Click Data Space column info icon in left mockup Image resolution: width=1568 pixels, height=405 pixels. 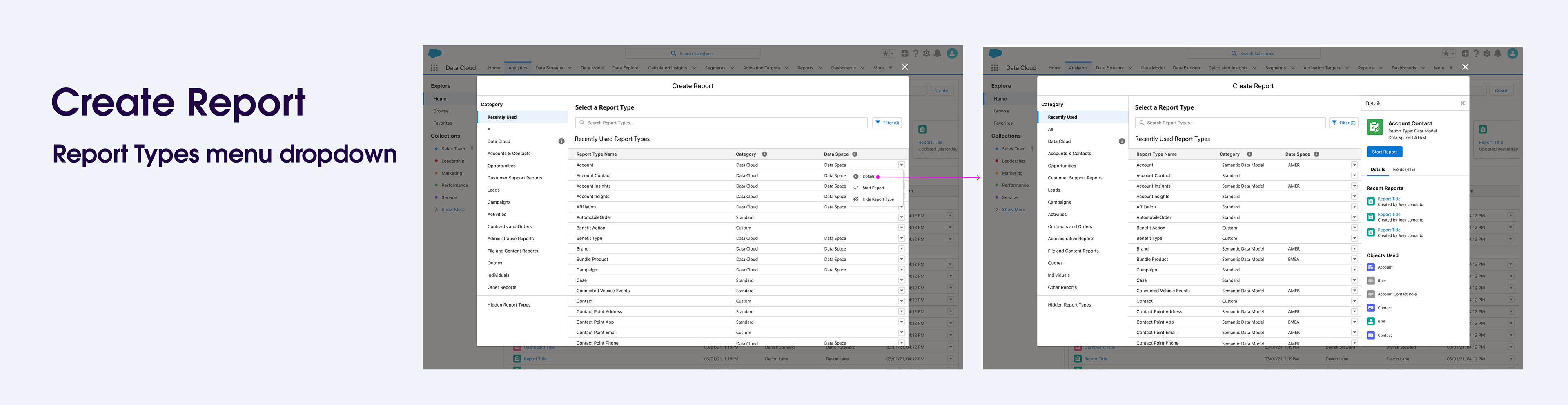click(x=855, y=154)
